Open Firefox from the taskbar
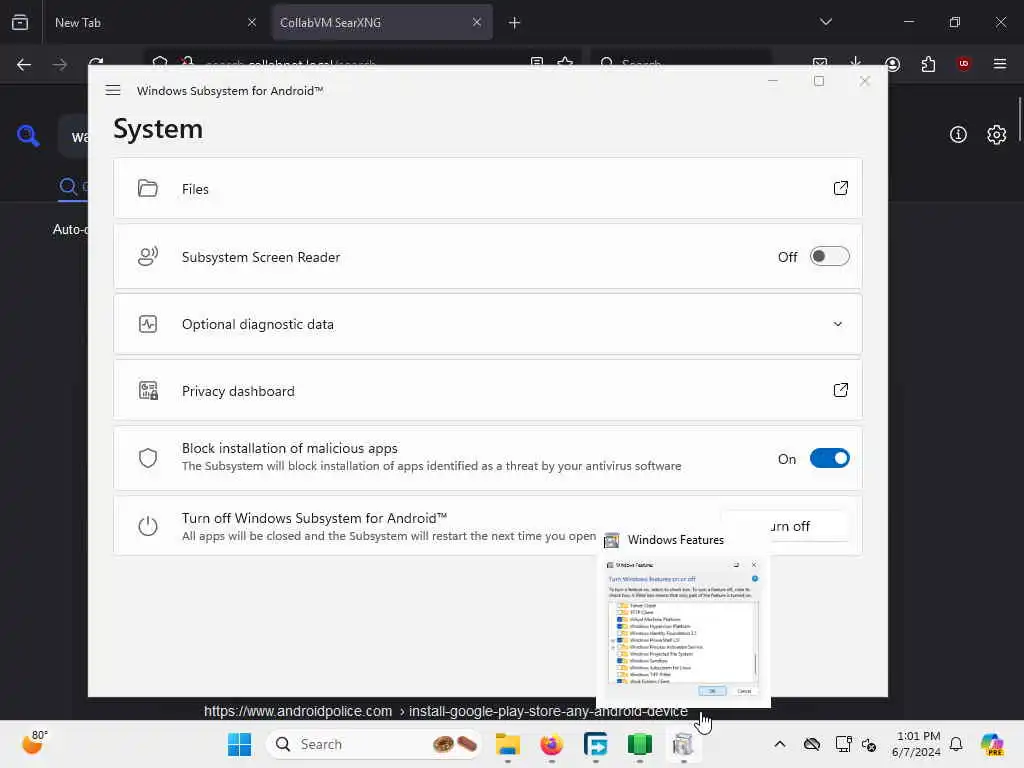Image resolution: width=1024 pixels, height=768 pixels. 551,744
